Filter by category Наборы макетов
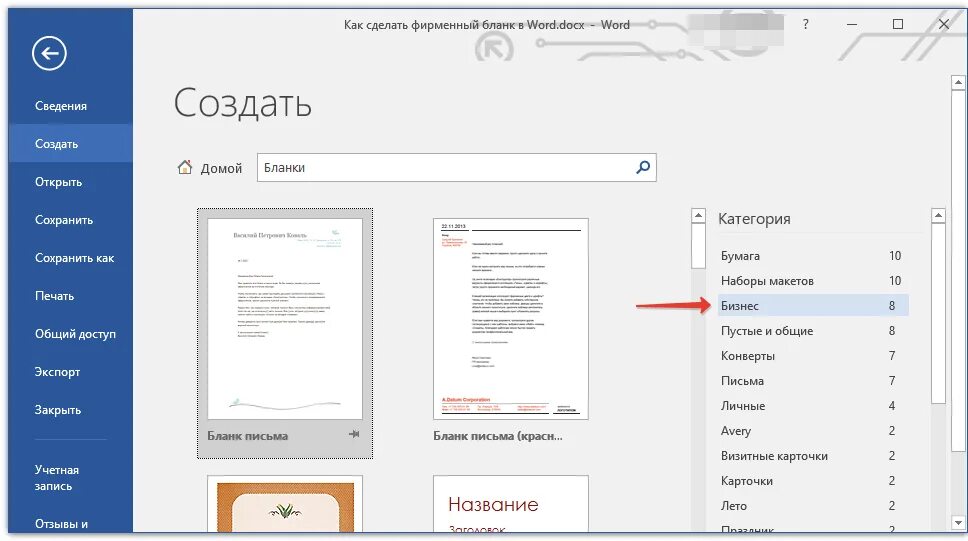 click(x=813, y=280)
